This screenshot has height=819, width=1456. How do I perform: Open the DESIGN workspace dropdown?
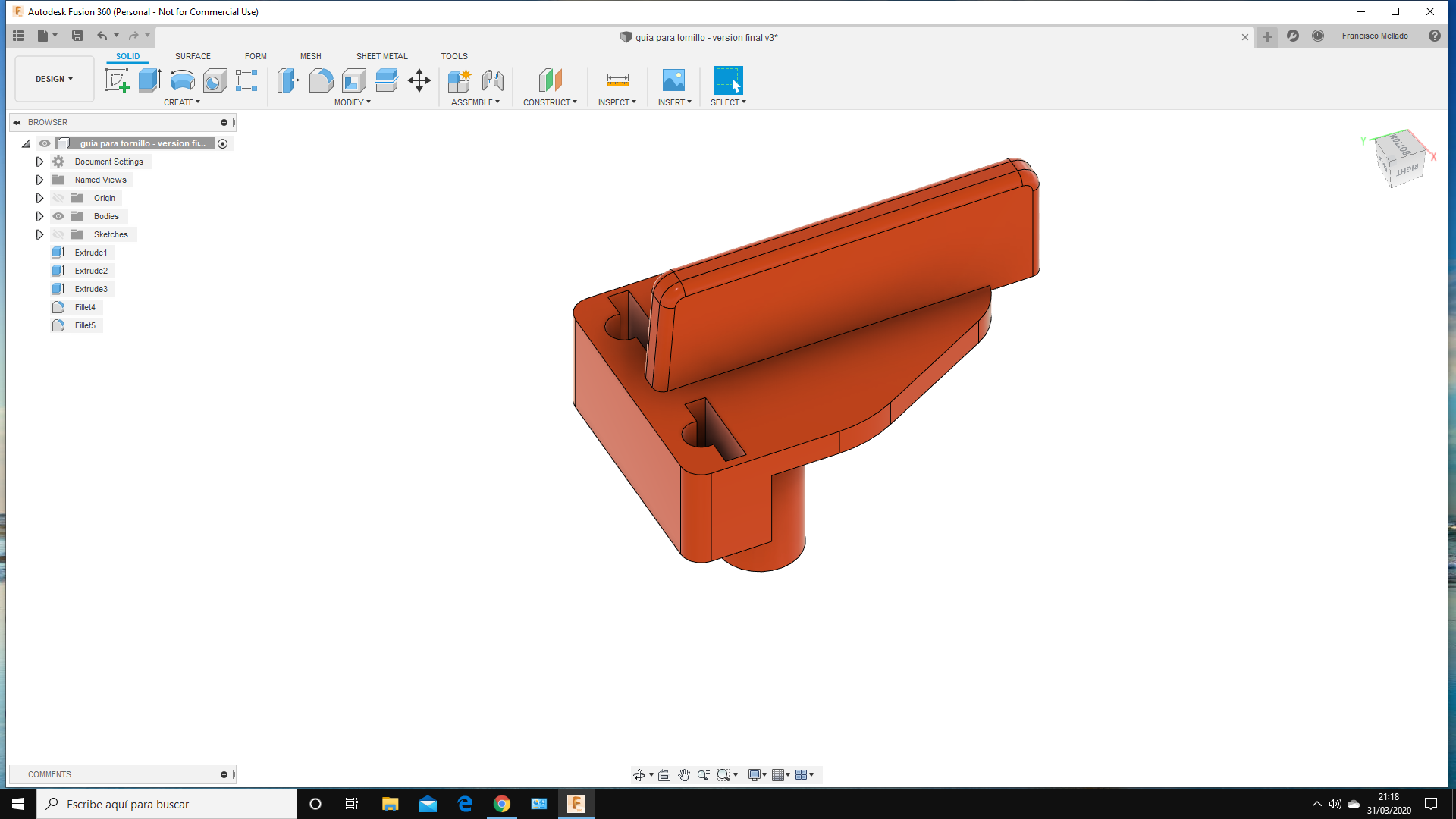tap(54, 79)
